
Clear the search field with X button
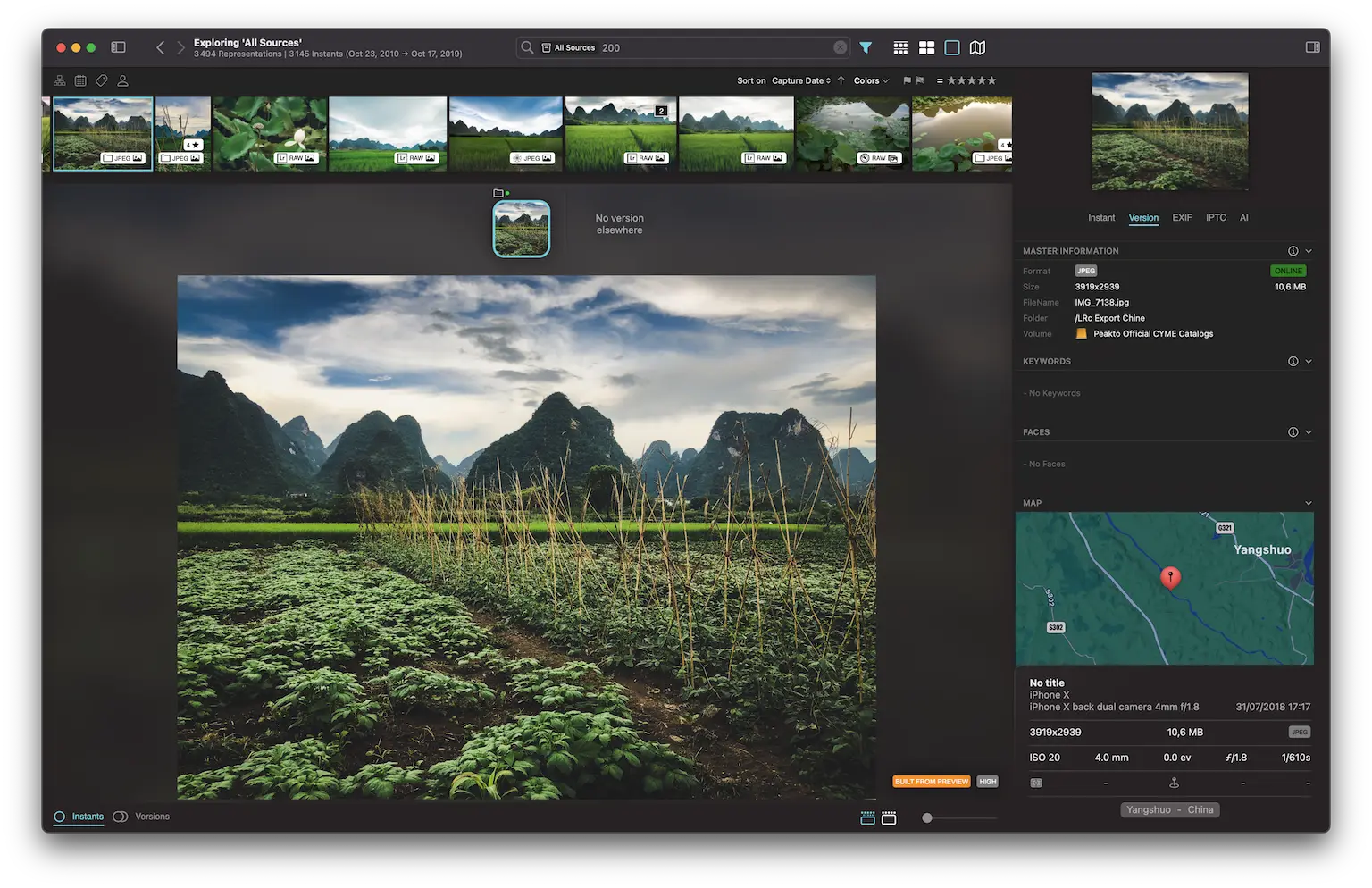841,47
